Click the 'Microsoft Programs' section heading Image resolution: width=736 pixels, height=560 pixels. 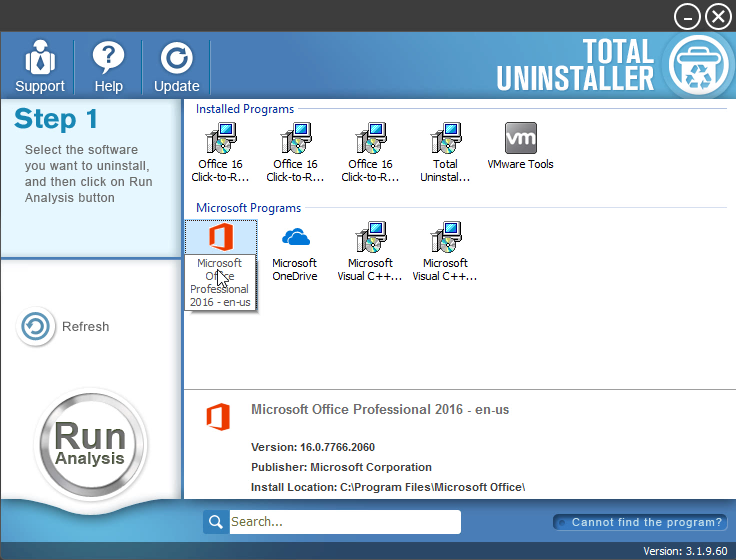point(248,207)
